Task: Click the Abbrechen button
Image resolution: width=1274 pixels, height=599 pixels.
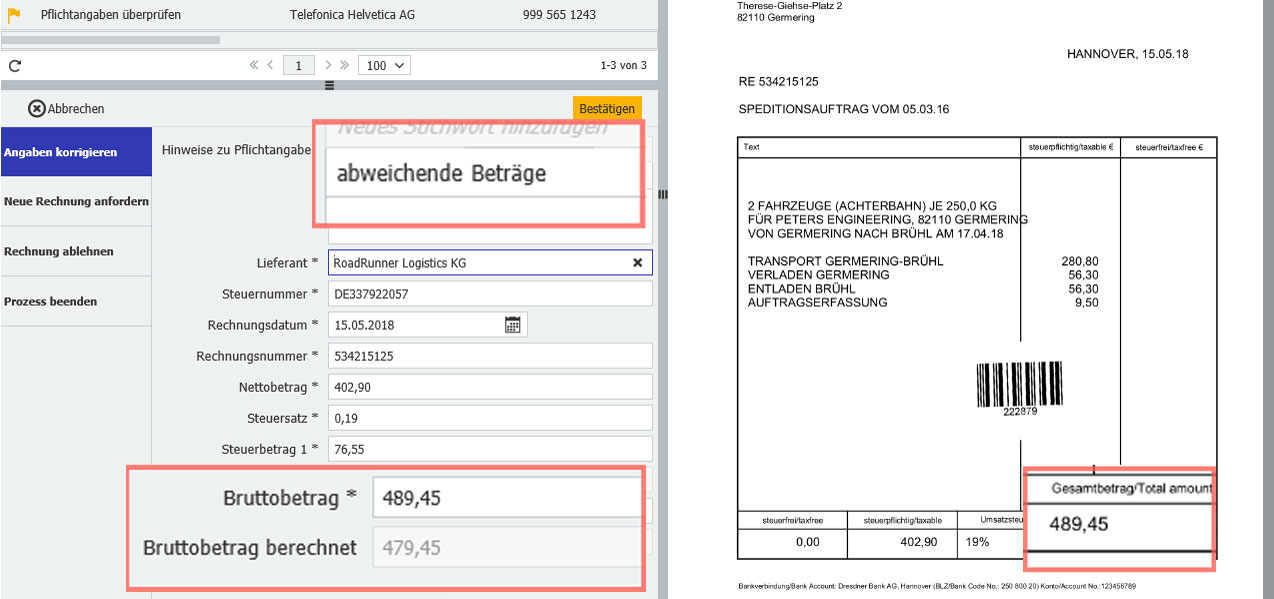Action: [x=66, y=109]
